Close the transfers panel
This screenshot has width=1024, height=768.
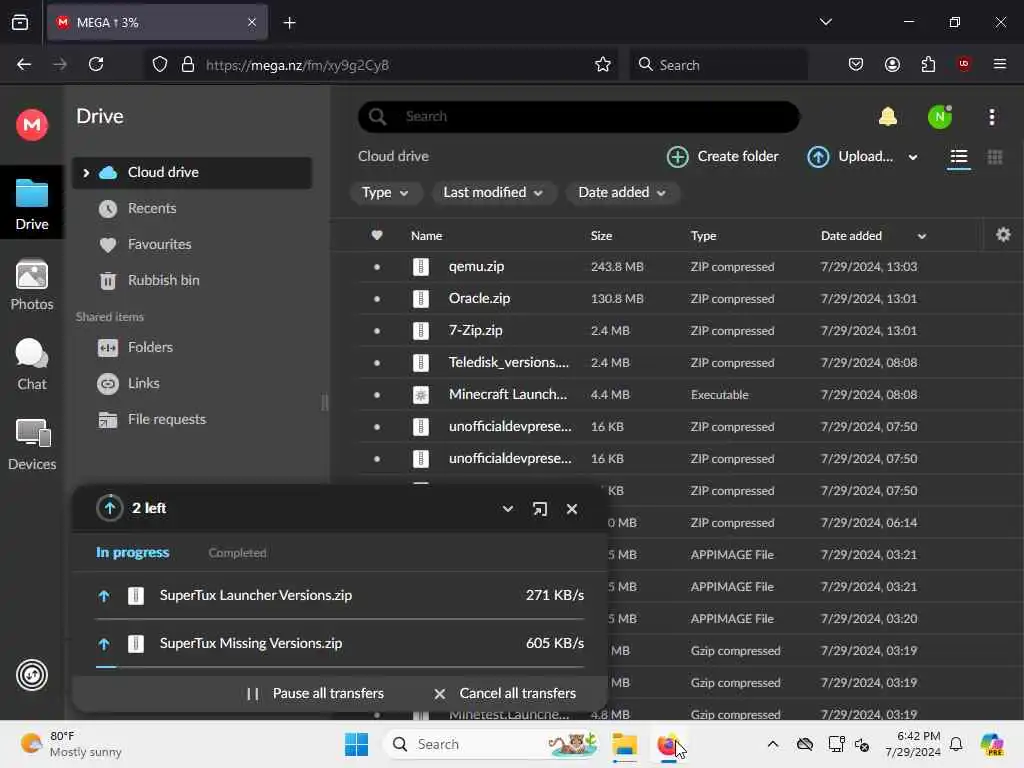[571, 509]
